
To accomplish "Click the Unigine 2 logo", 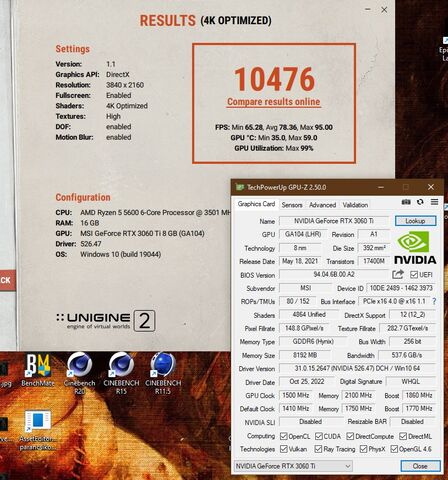I will point(106,321).
